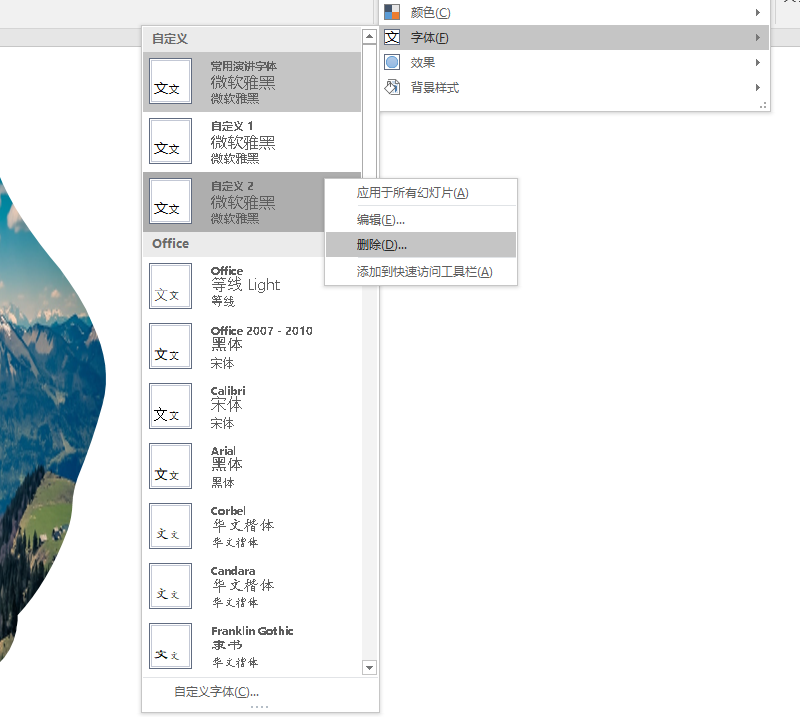Screen dimensions: 800x717
Task: Click the 背景样式 paint bucket icon
Action: tap(392, 87)
